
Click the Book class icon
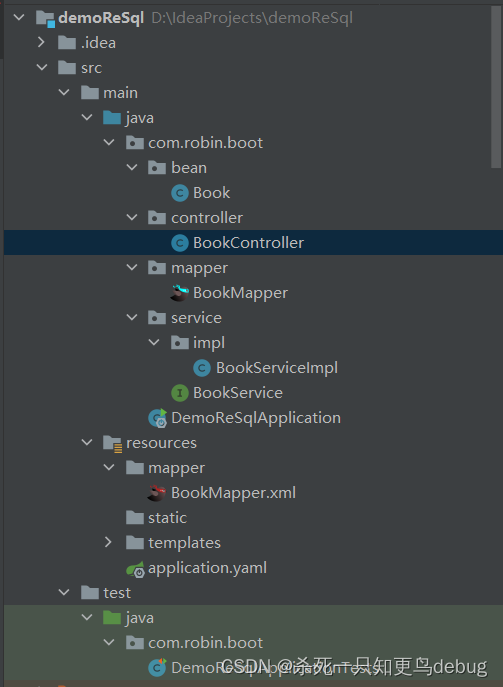(x=180, y=193)
